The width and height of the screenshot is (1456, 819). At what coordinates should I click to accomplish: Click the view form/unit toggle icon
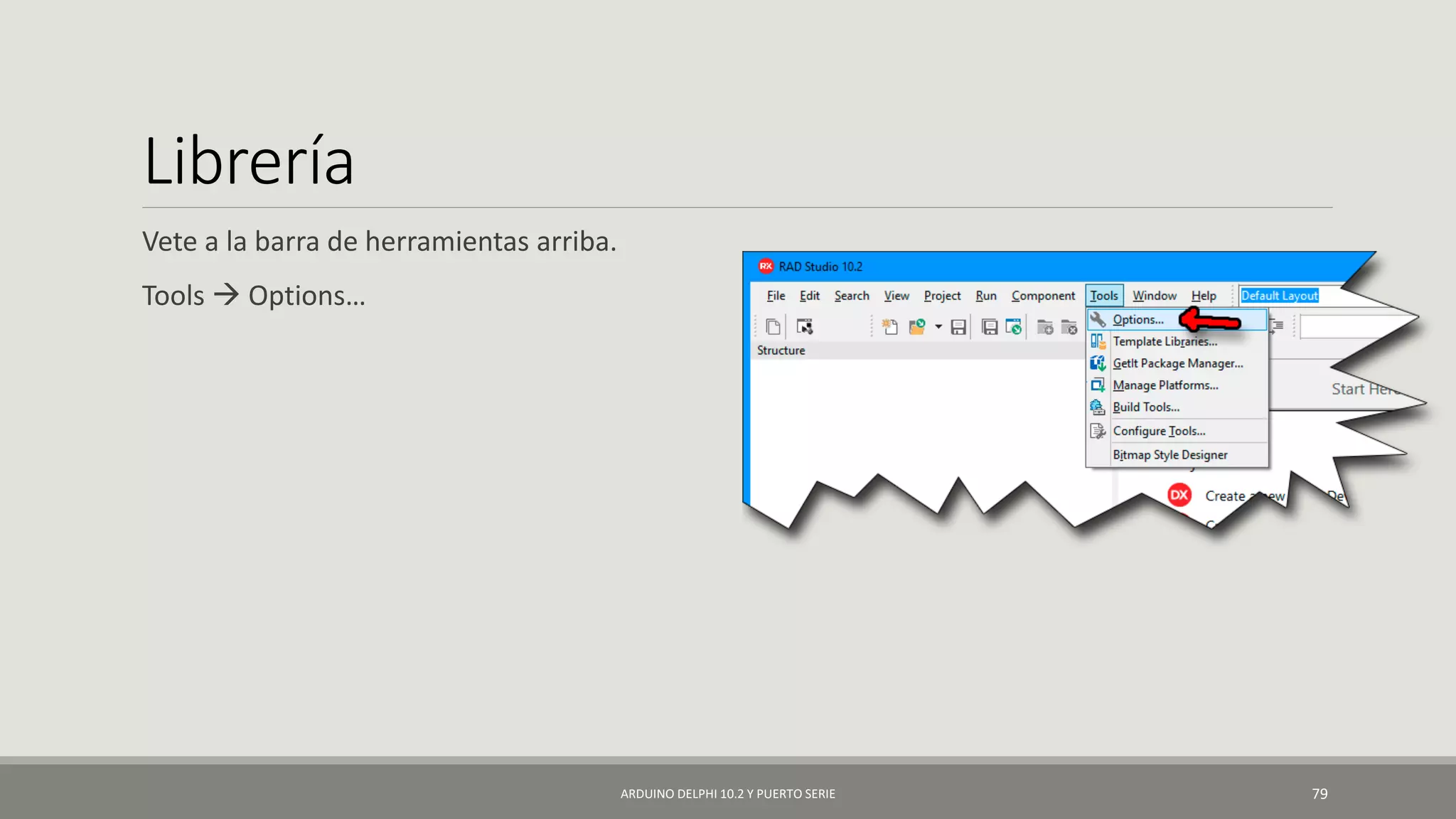(804, 326)
